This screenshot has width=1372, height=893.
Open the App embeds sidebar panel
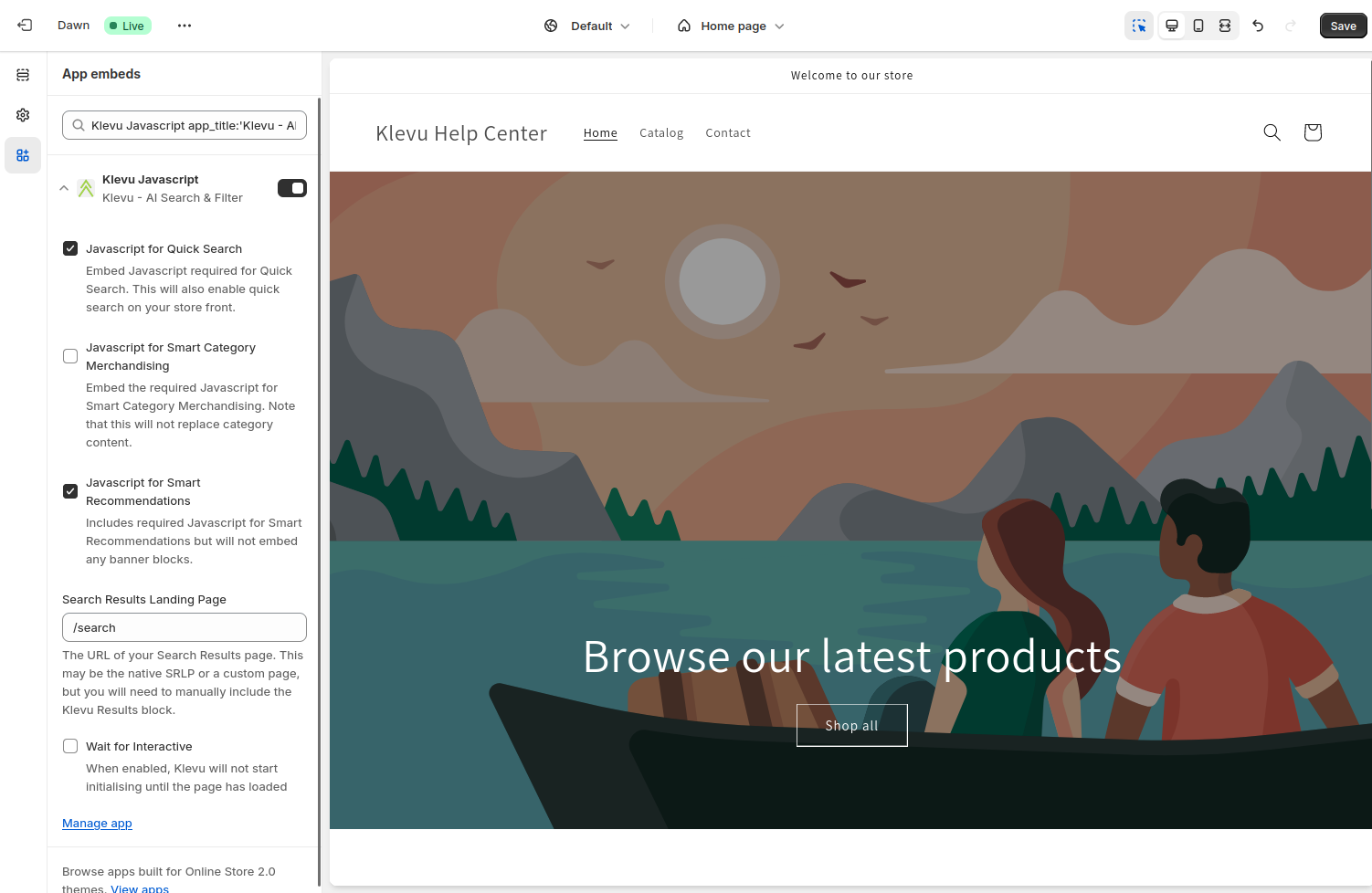coord(23,155)
